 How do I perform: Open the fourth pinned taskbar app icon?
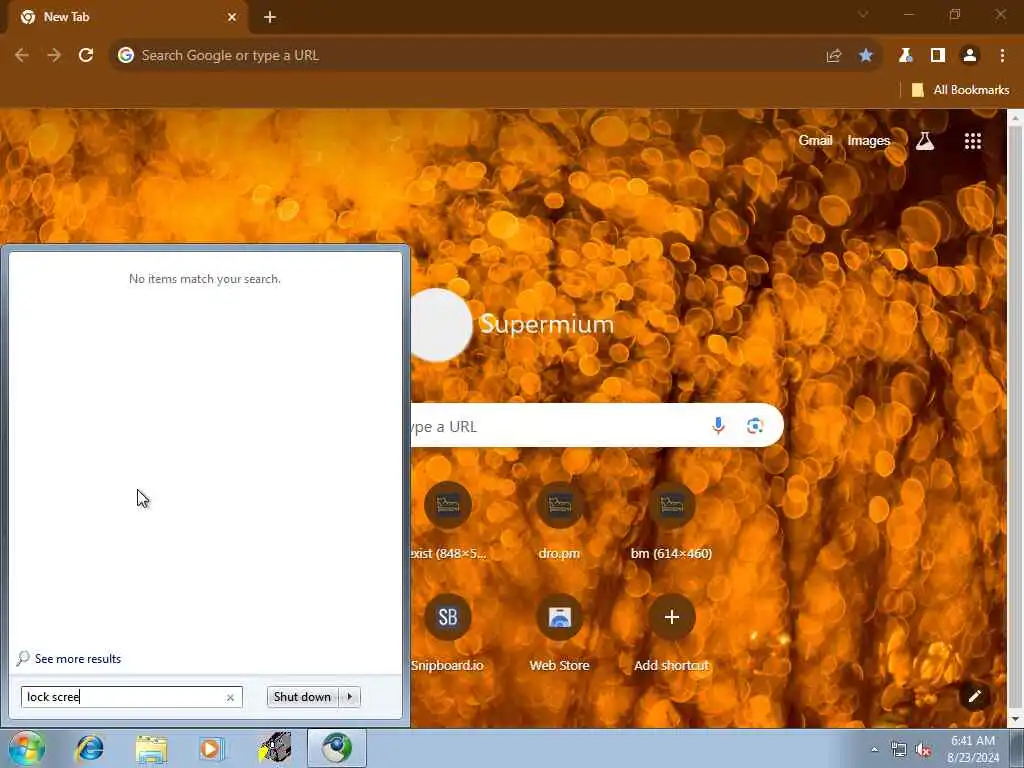[x=274, y=749]
